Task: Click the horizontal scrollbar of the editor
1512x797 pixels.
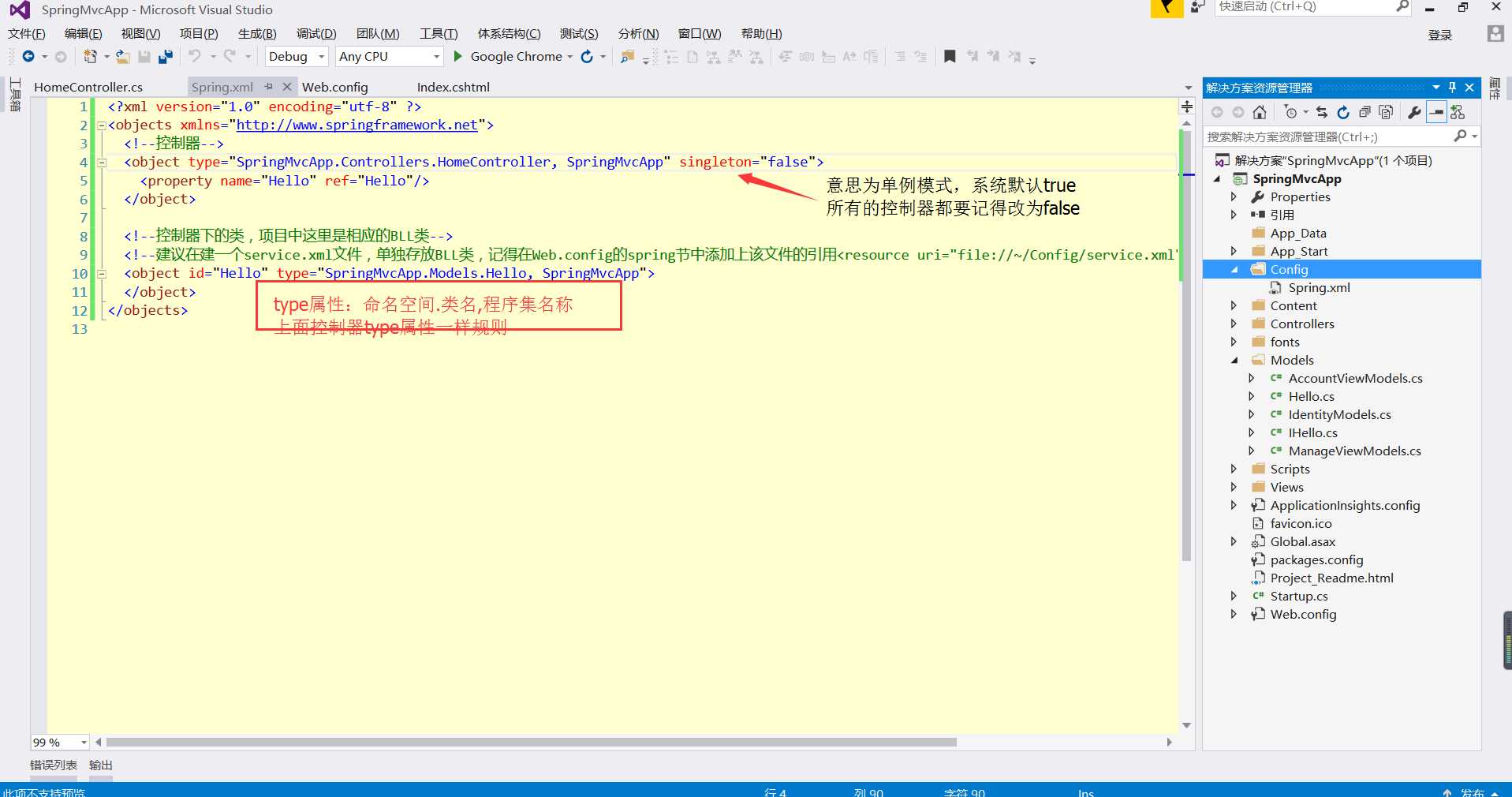Action: [x=531, y=742]
